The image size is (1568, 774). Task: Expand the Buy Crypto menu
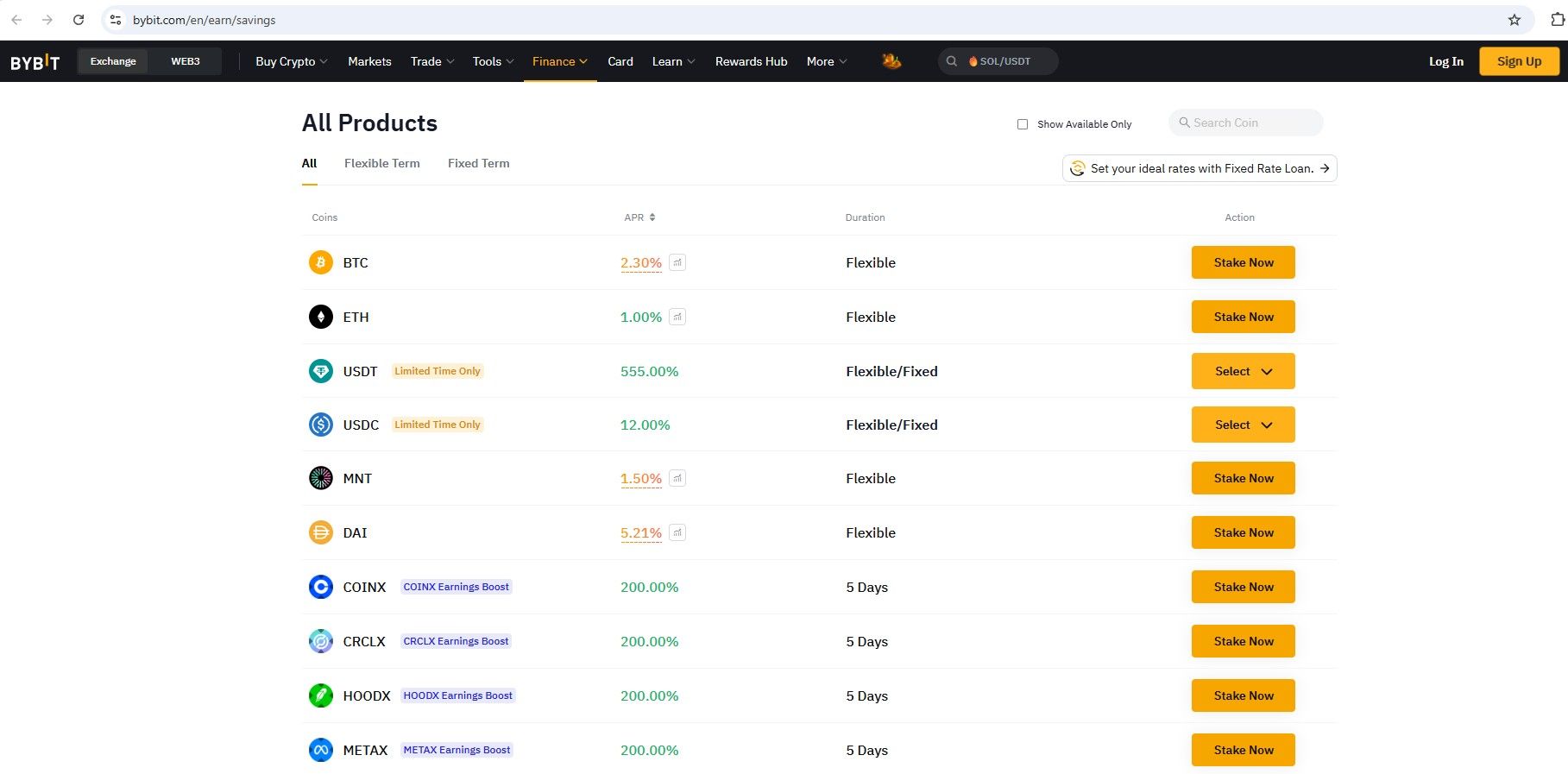click(291, 61)
